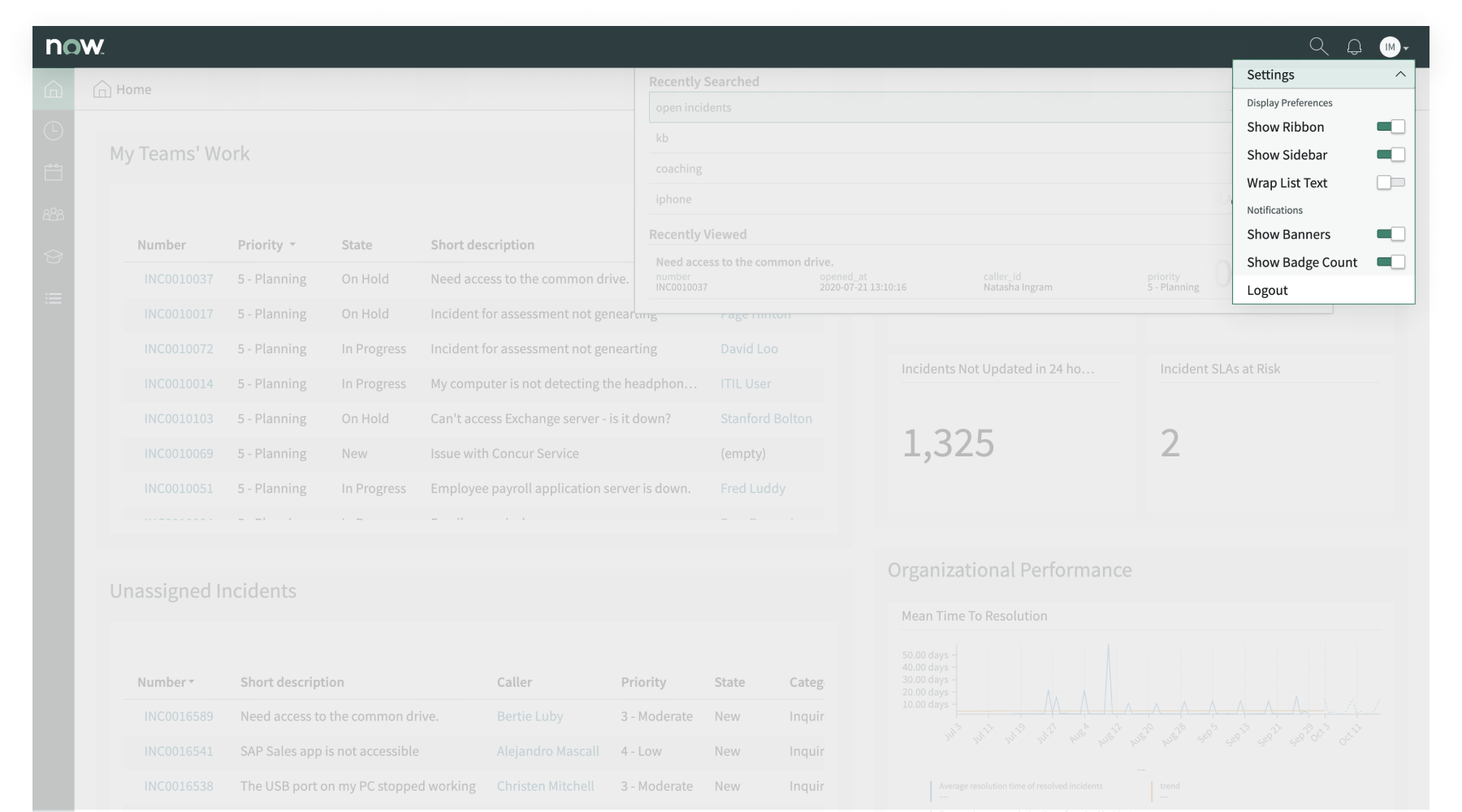Screen dimensions: 1462x812
Task: Collapse the Settings panel chevron
Action: point(1400,75)
